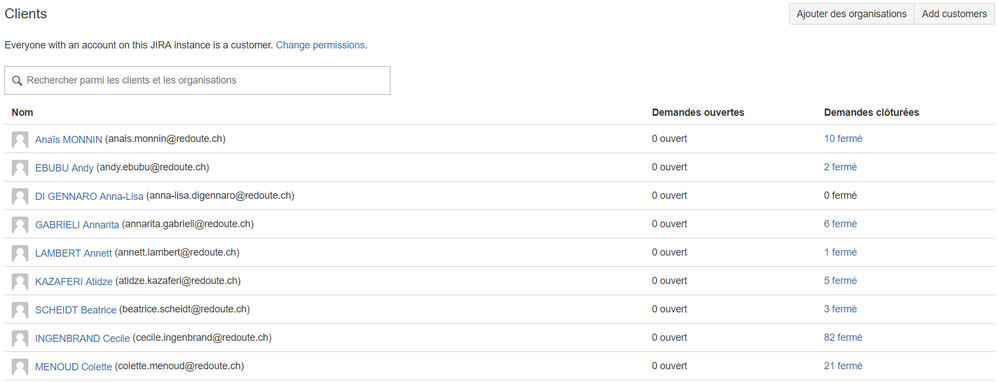The image size is (998, 382).
Task: Click DI GENNARO Anna-Lisa's avatar icon
Action: pos(20,196)
